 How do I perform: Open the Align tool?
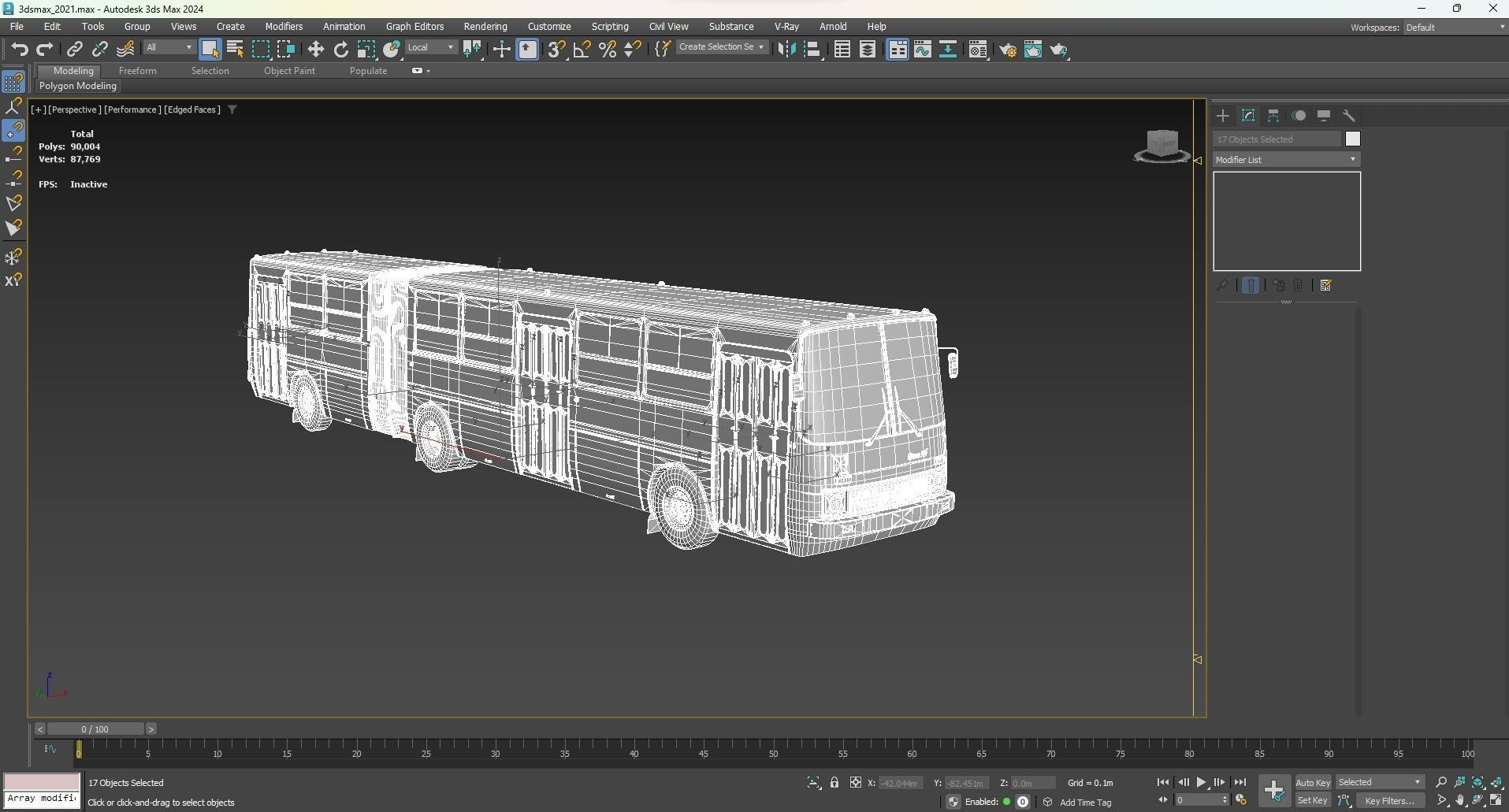pyautogui.click(x=812, y=49)
